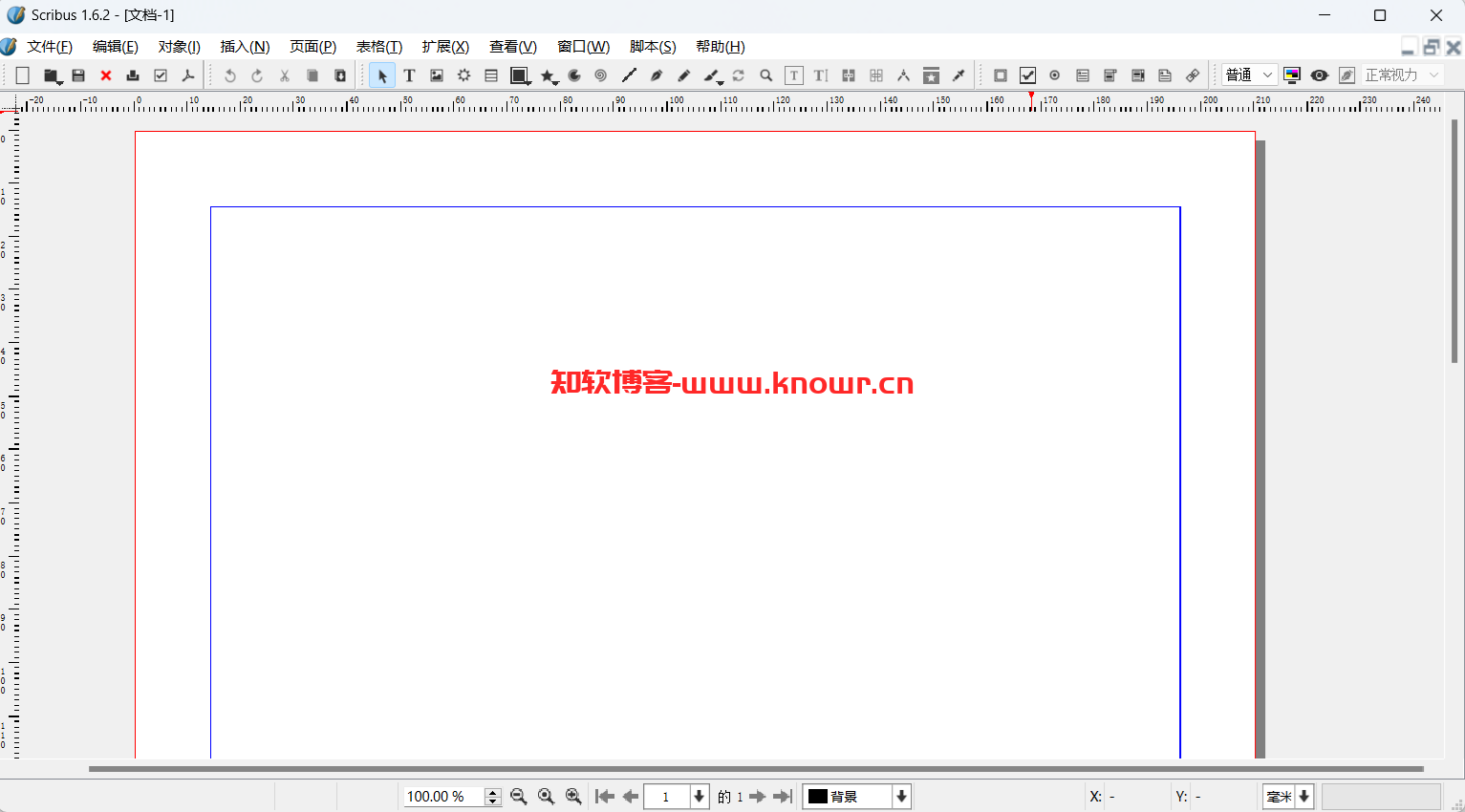Image resolution: width=1465 pixels, height=812 pixels.
Task: Click the Open document folder icon
Action: (52, 75)
